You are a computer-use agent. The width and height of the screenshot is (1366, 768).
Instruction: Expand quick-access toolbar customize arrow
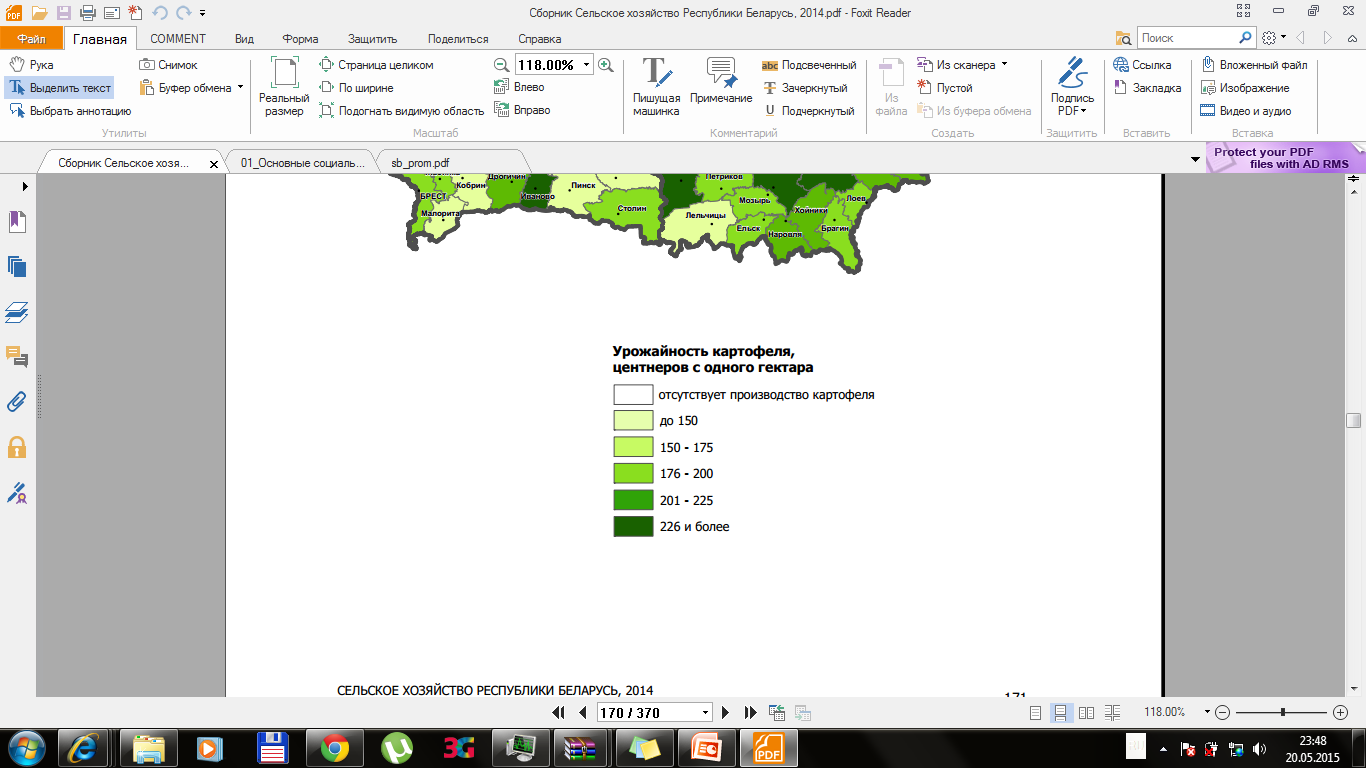202,13
